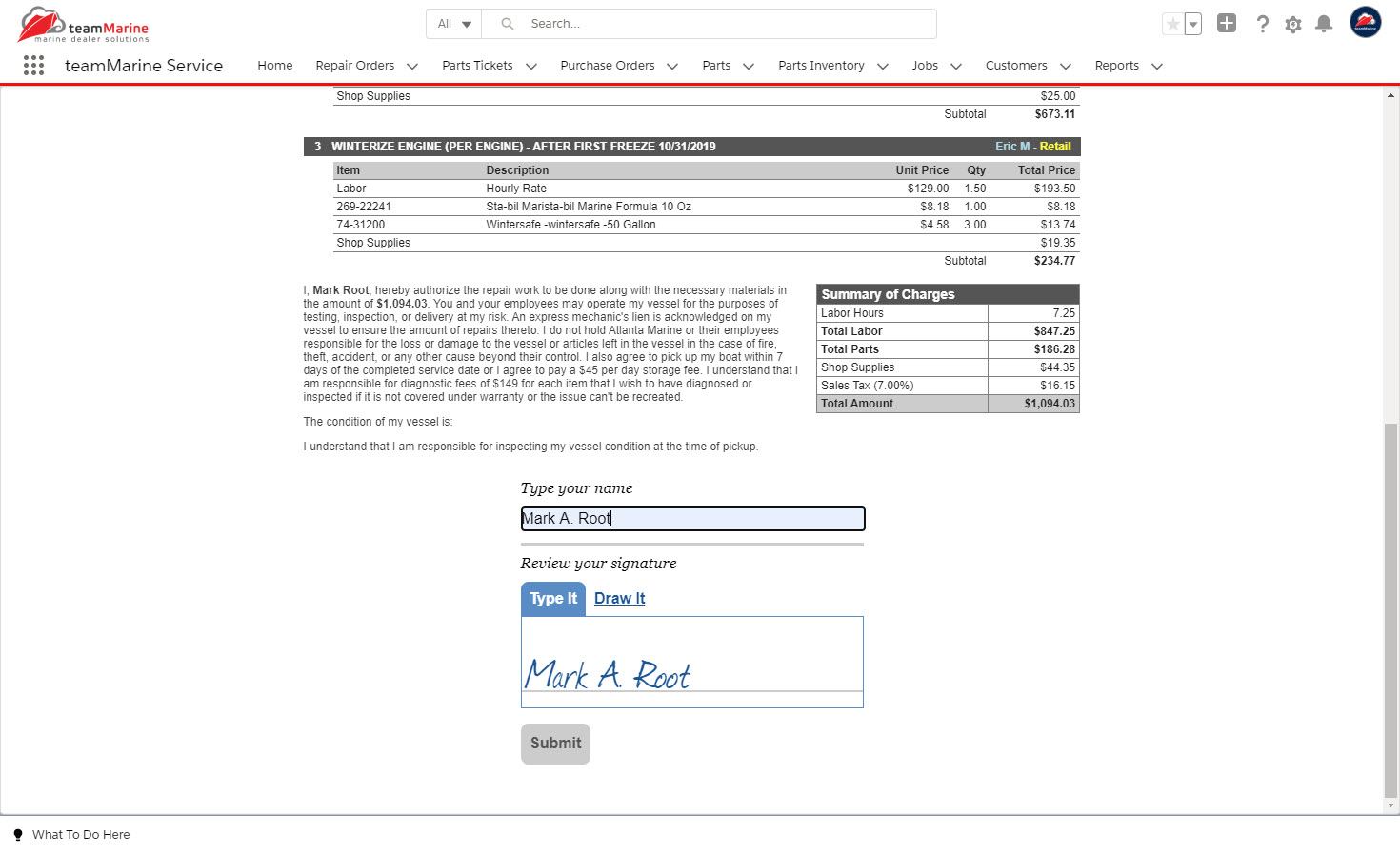Image resolution: width=1400 pixels, height=854 pixels.
Task: Click the favorites star icon
Action: [x=1173, y=24]
